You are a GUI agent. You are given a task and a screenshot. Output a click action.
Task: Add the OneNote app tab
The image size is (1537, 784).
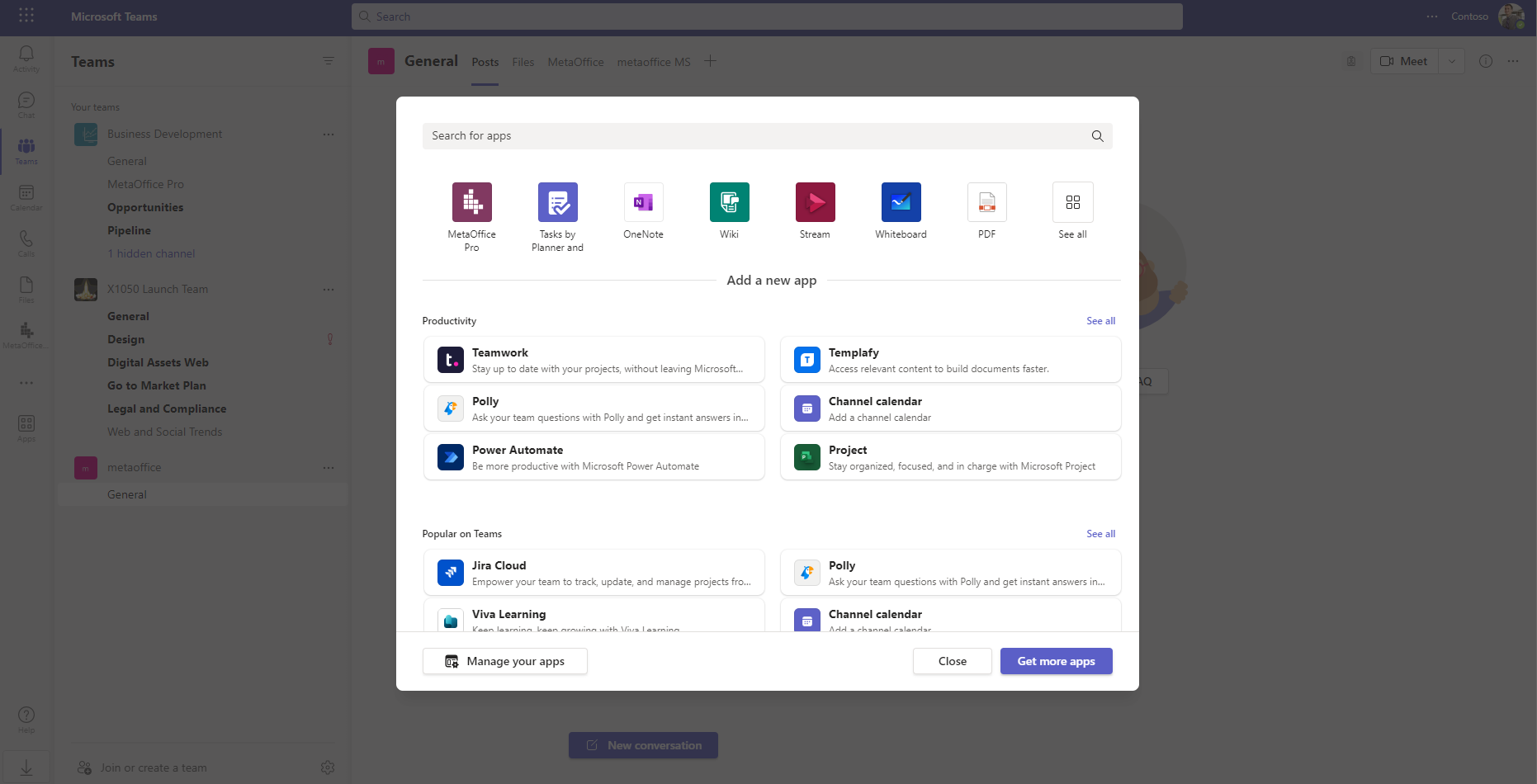(643, 202)
